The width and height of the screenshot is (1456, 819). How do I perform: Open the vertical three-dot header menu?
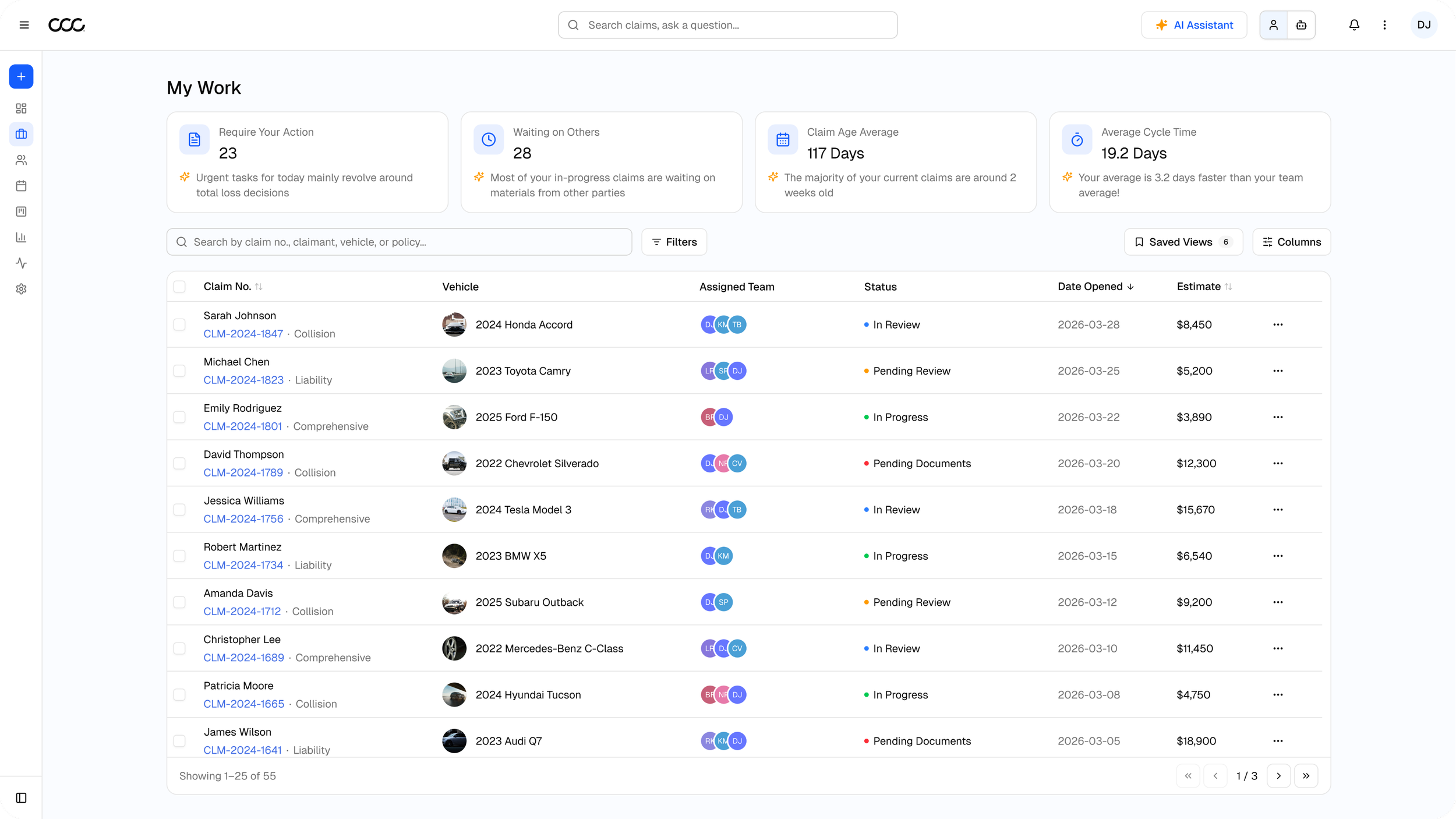point(1384,25)
